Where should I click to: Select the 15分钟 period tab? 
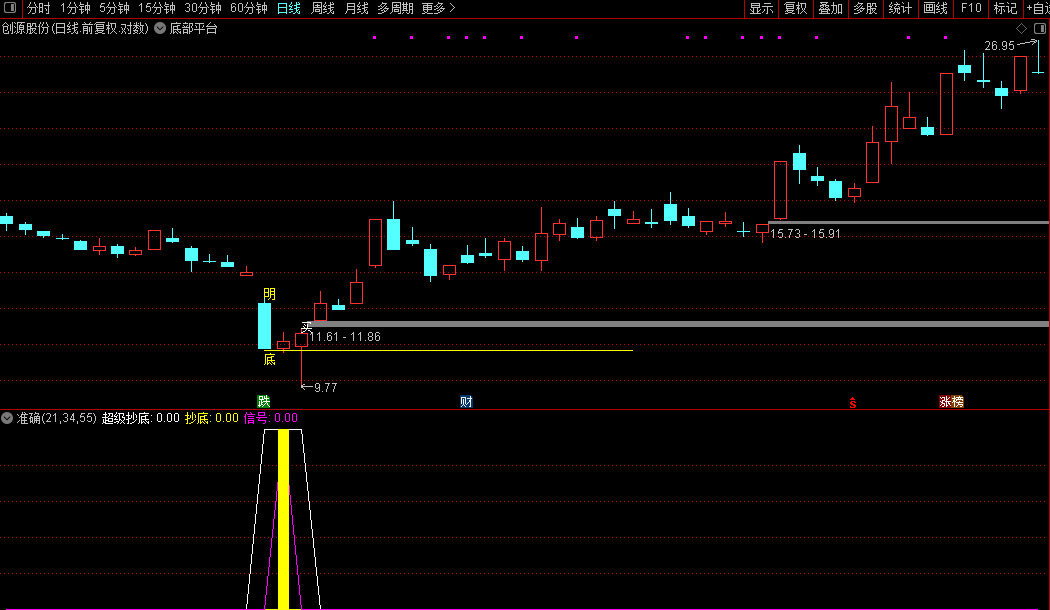pos(157,8)
